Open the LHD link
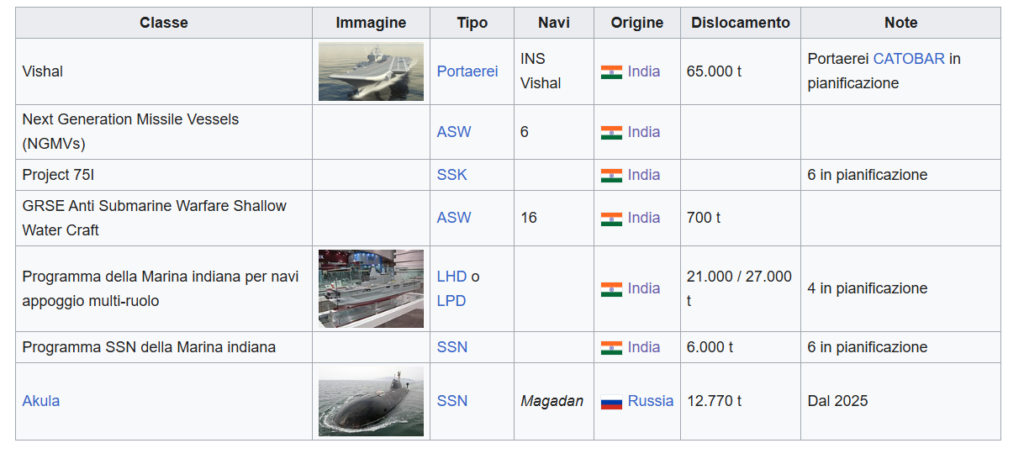 452,276
